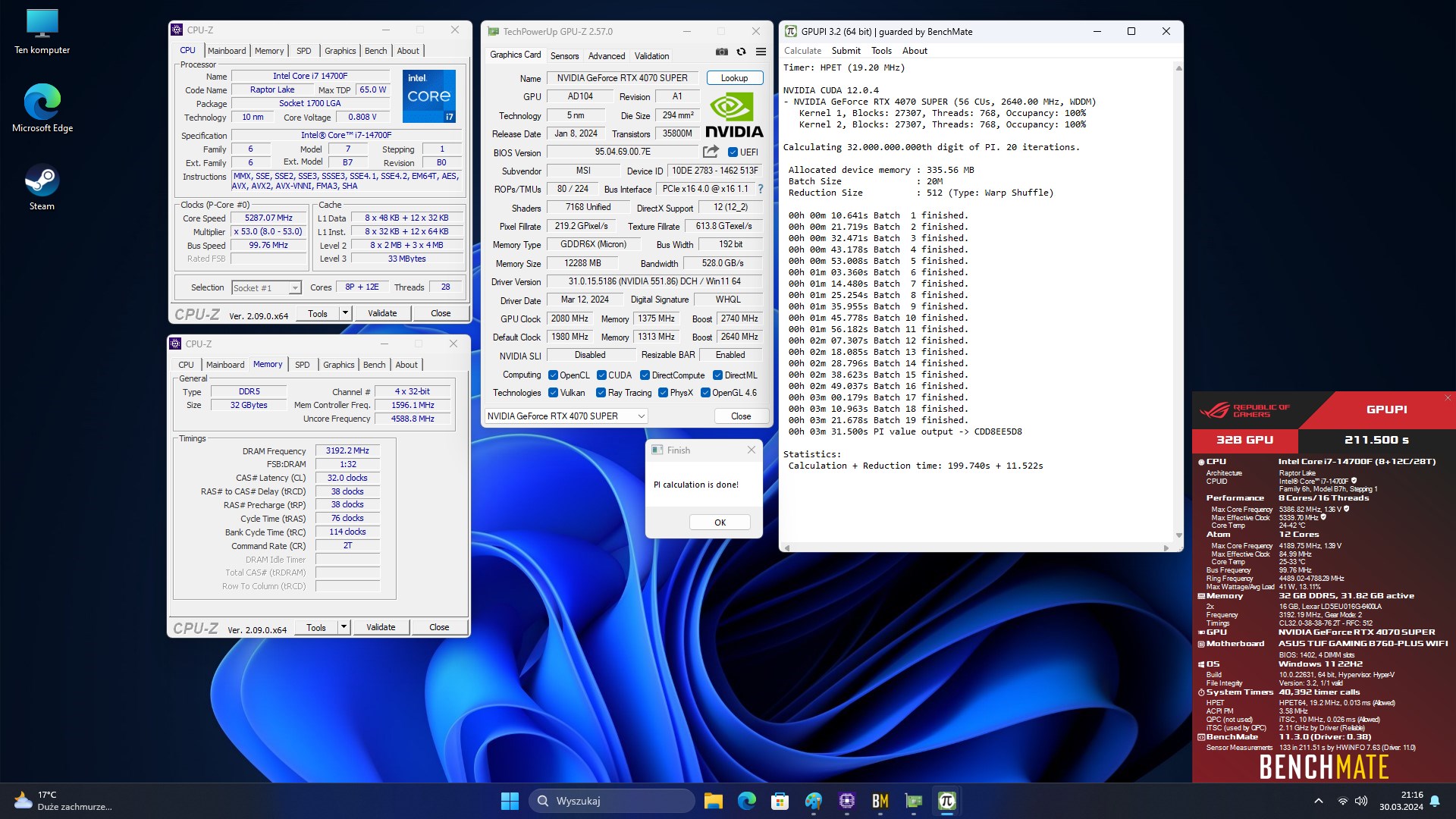The image size is (1456, 819).
Task: Expand Tools dropdown arrow in lower CPU-Z
Action: click(x=344, y=627)
